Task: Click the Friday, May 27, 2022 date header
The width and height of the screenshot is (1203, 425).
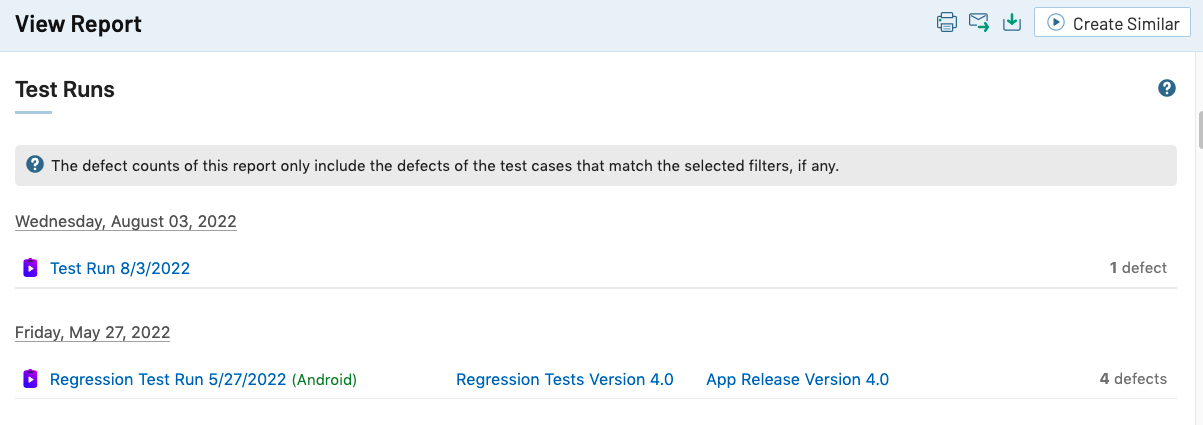Action: [93, 332]
